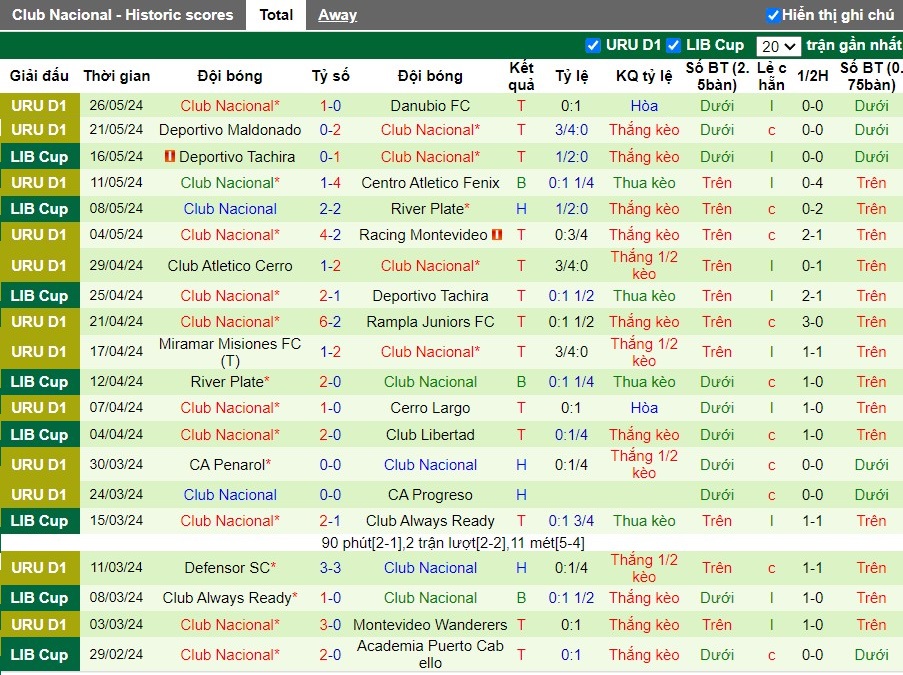Click the 0:1 3/4 odds value
Image resolution: width=903 pixels, height=675 pixels.
tap(571, 521)
